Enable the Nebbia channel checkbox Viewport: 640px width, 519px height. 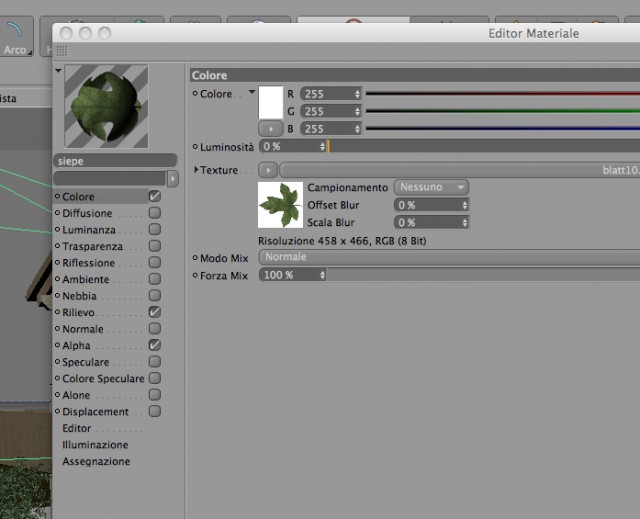coord(155,295)
